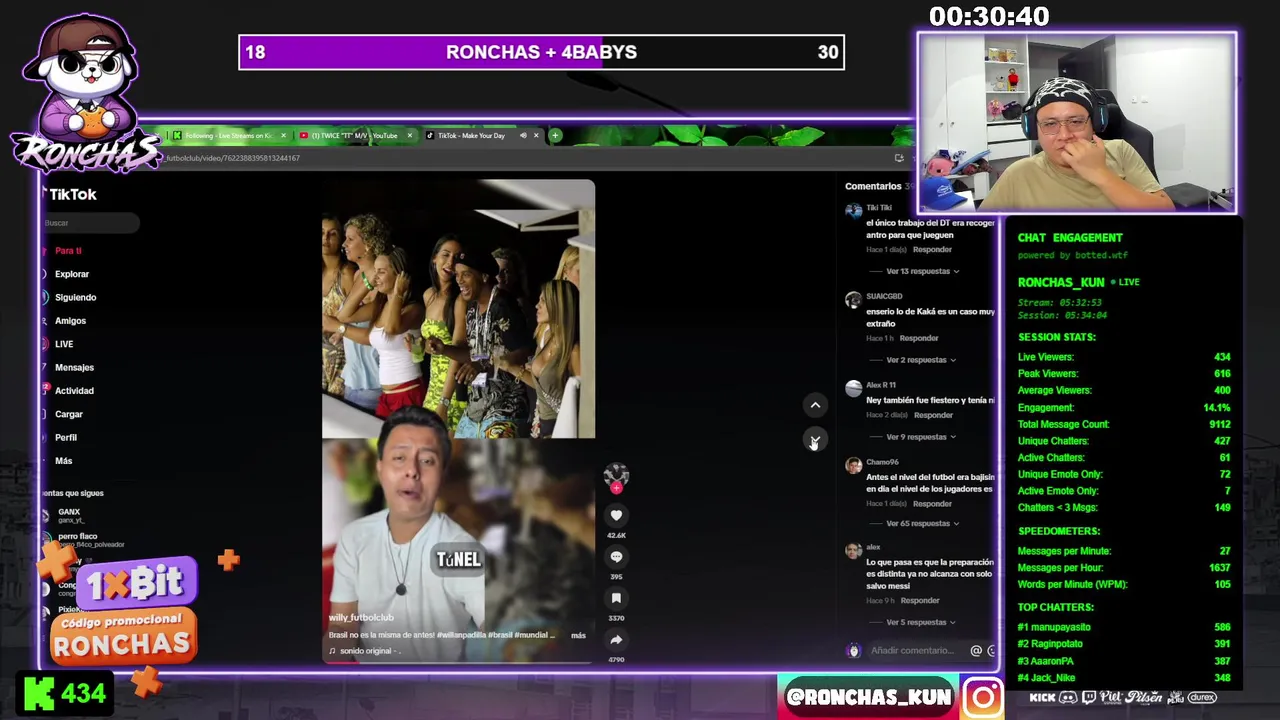Open Cargar in TikTok sidebar
This screenshot has height=720, width=1280.
point(68,414)
